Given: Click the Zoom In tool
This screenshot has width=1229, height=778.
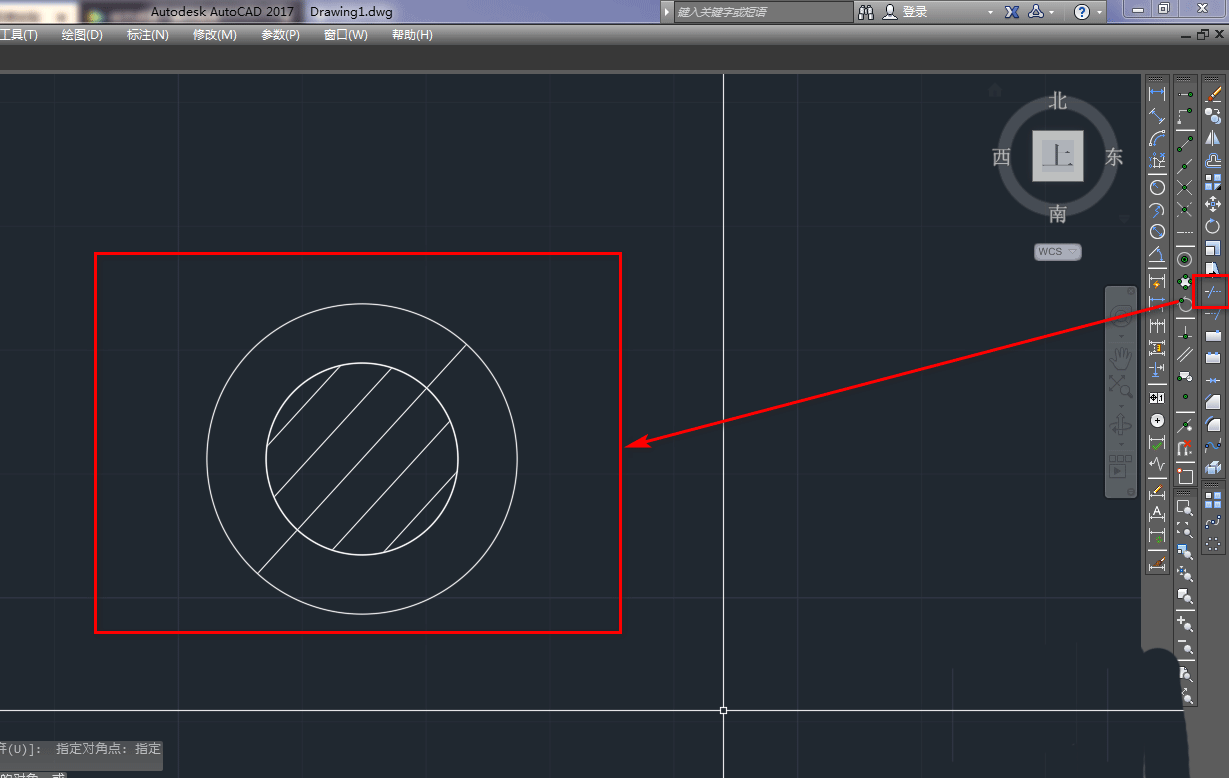Looking at the screenshot, I should [x=1185, y=624].
